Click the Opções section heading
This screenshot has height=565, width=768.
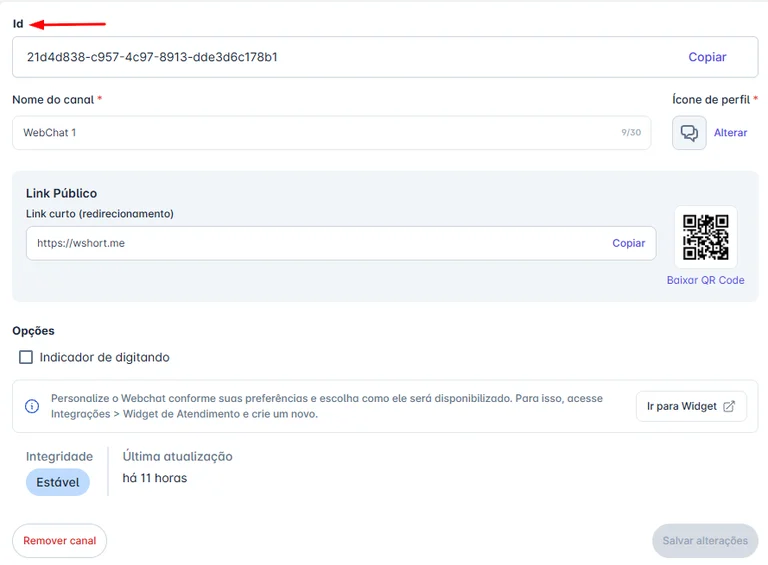tap(33, 331)
